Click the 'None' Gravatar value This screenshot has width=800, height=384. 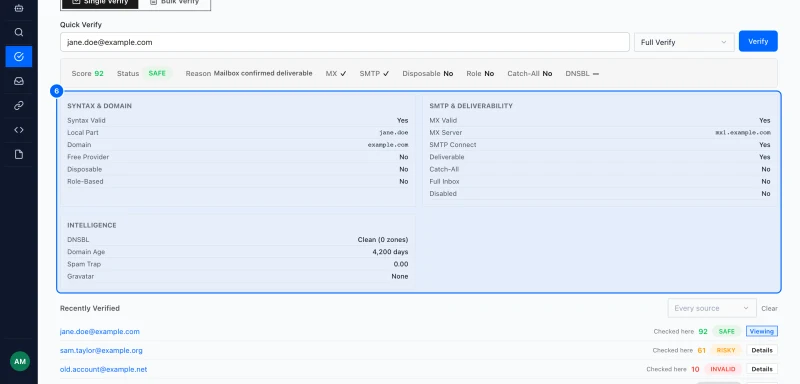400,276
